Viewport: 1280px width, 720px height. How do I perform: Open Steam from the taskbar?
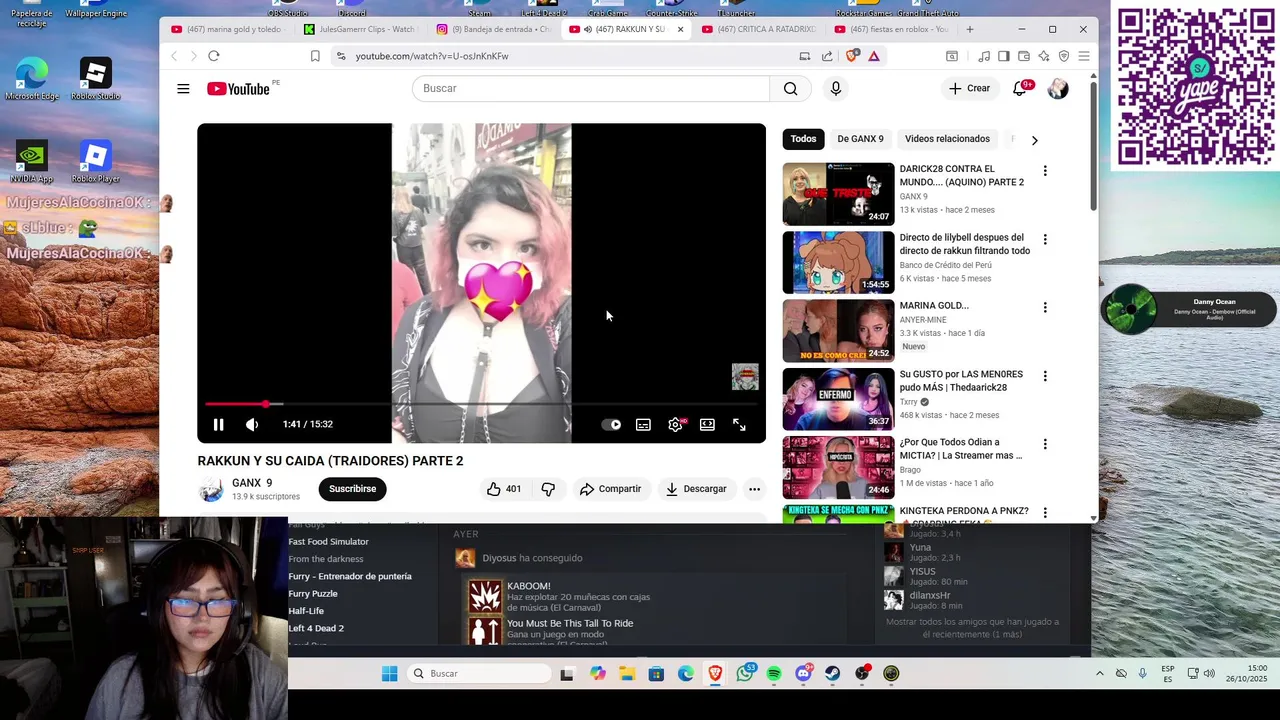pyautogui.click(x=832, y=674)
